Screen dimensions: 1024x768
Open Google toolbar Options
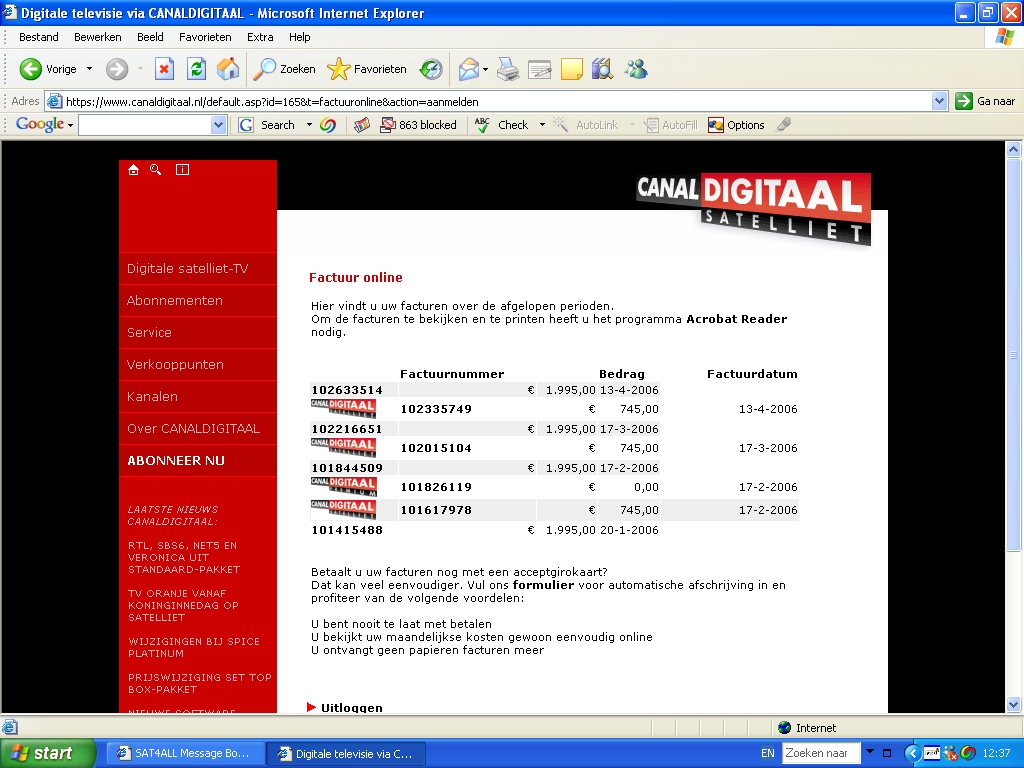pos(736,125)
